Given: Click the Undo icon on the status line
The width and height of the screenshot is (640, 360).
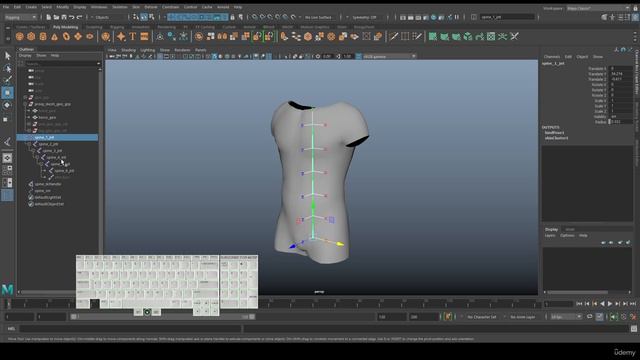Looking at the screenshot, I should (72, 17).
